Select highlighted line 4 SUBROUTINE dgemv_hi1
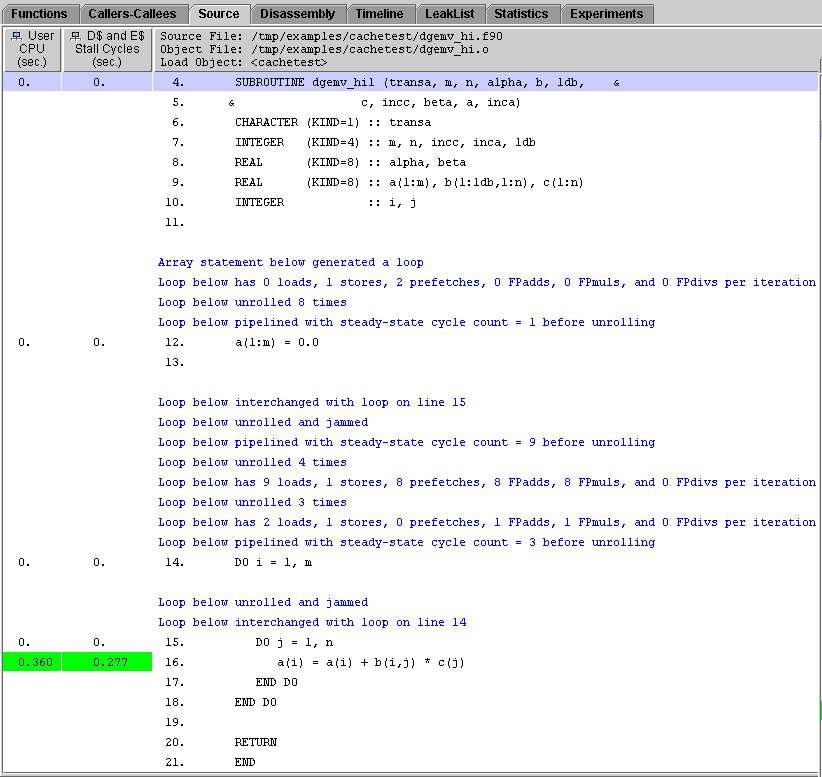Screen dimensions: 822x777 (410, 82)
